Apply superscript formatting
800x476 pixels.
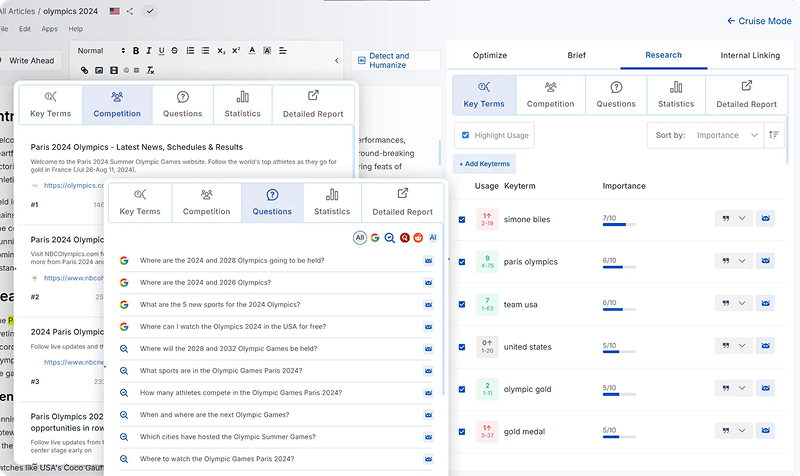pos(236,51)
